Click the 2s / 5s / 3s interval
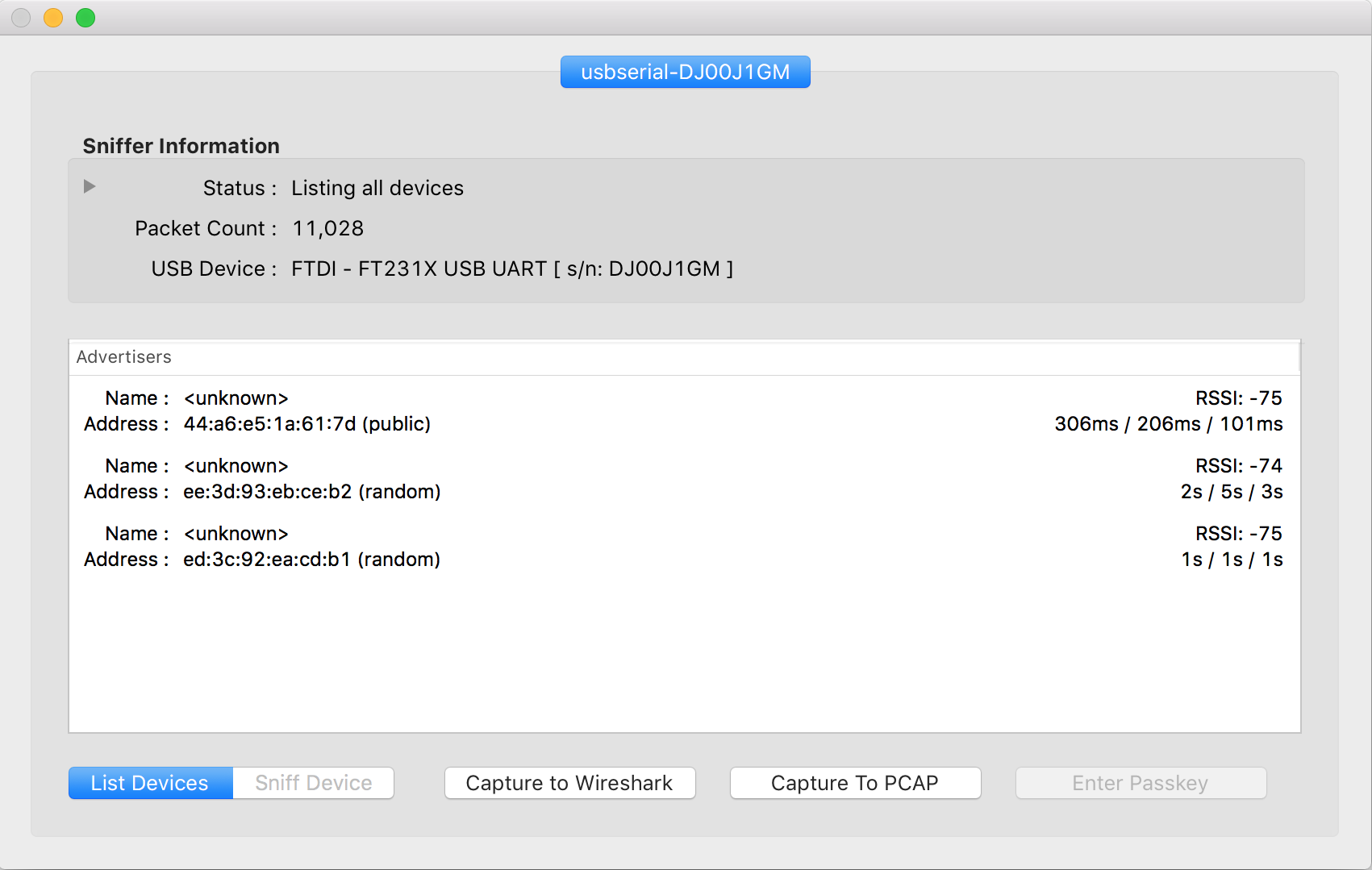This screenshot has width=1372, height=870. coord(1232,492)
